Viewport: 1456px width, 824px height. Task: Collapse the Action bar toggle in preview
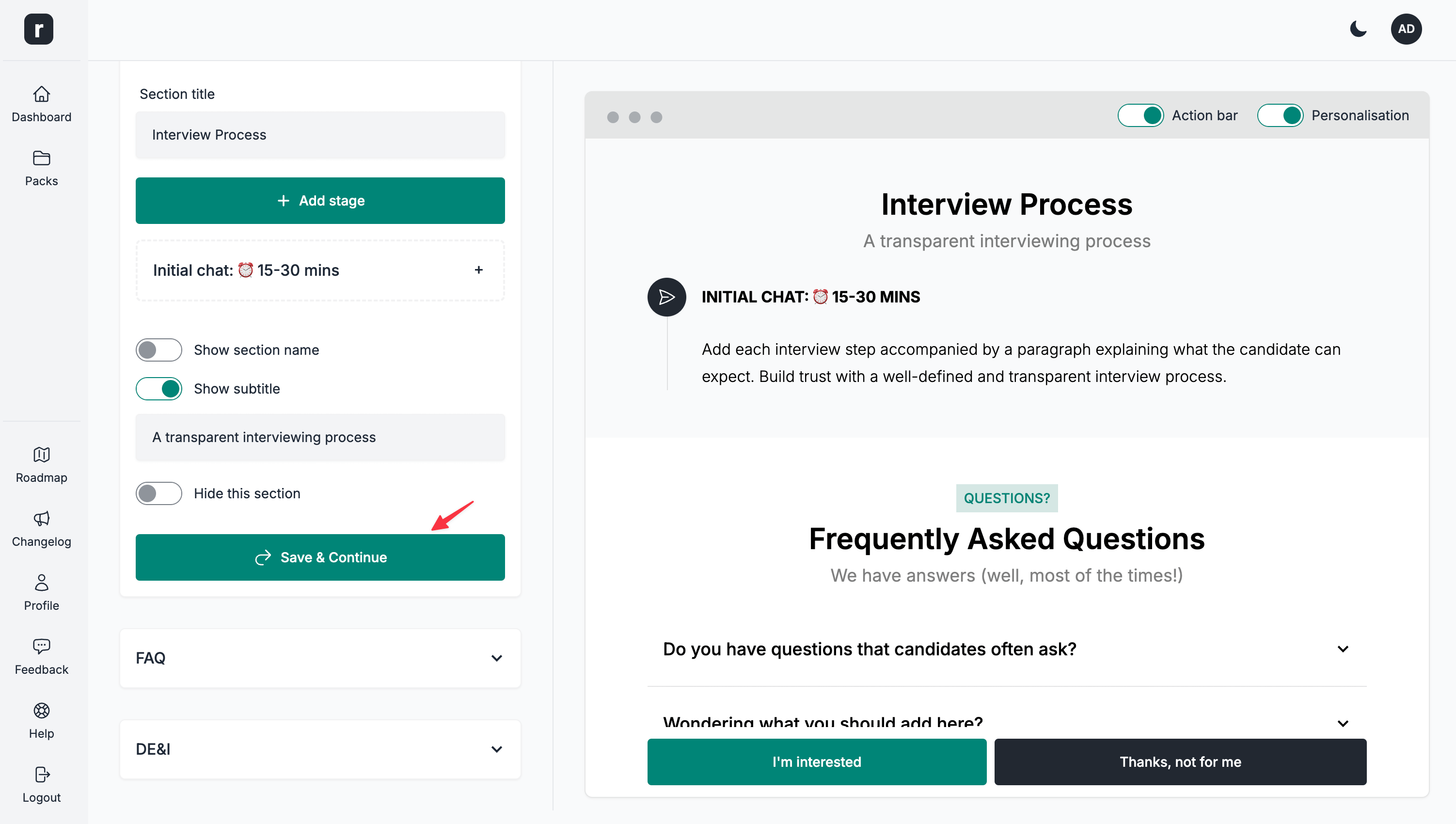pyautogui.click(x=1140, y=115)
